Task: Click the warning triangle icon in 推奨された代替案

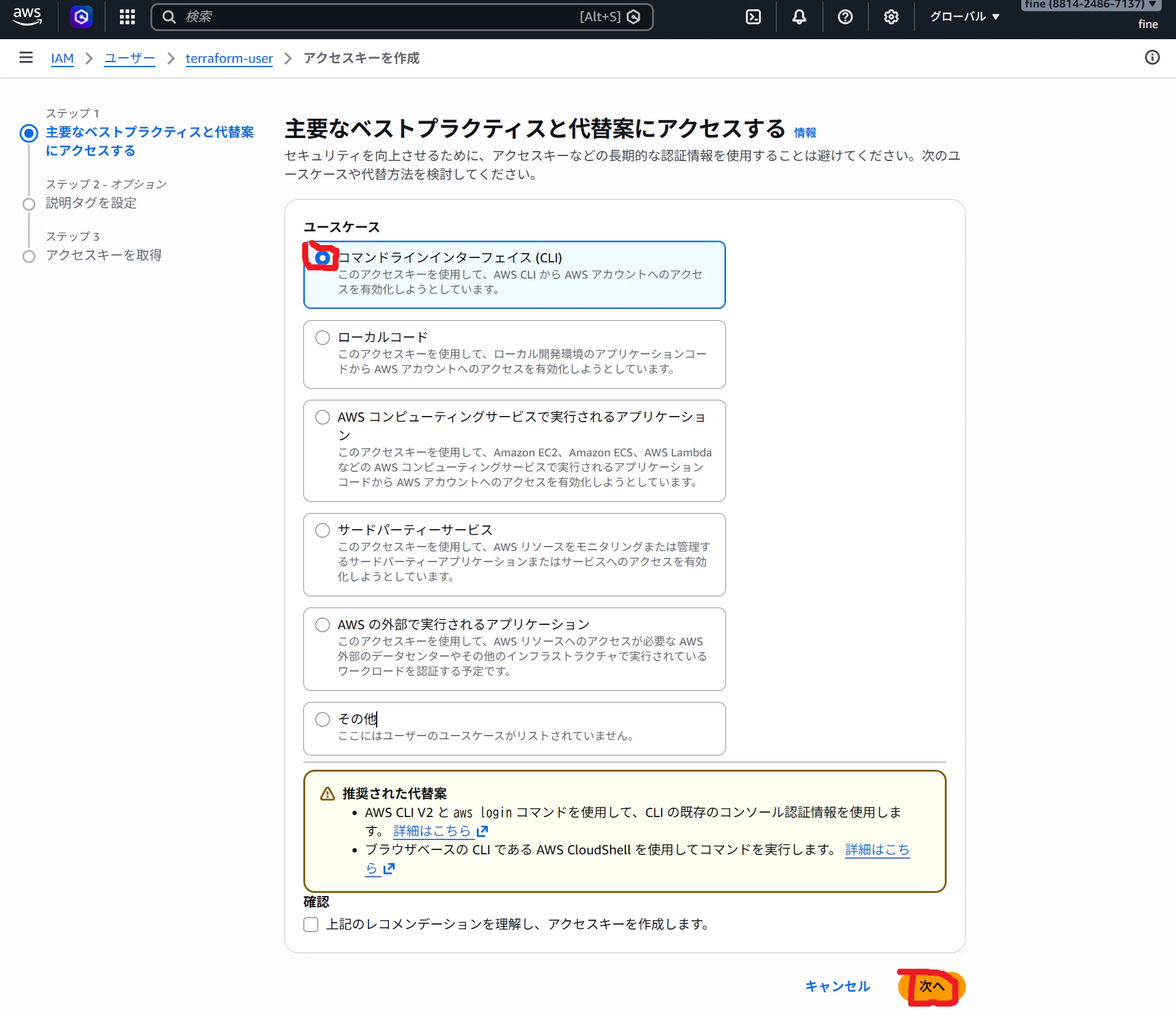Action: (x=328, y=793)
